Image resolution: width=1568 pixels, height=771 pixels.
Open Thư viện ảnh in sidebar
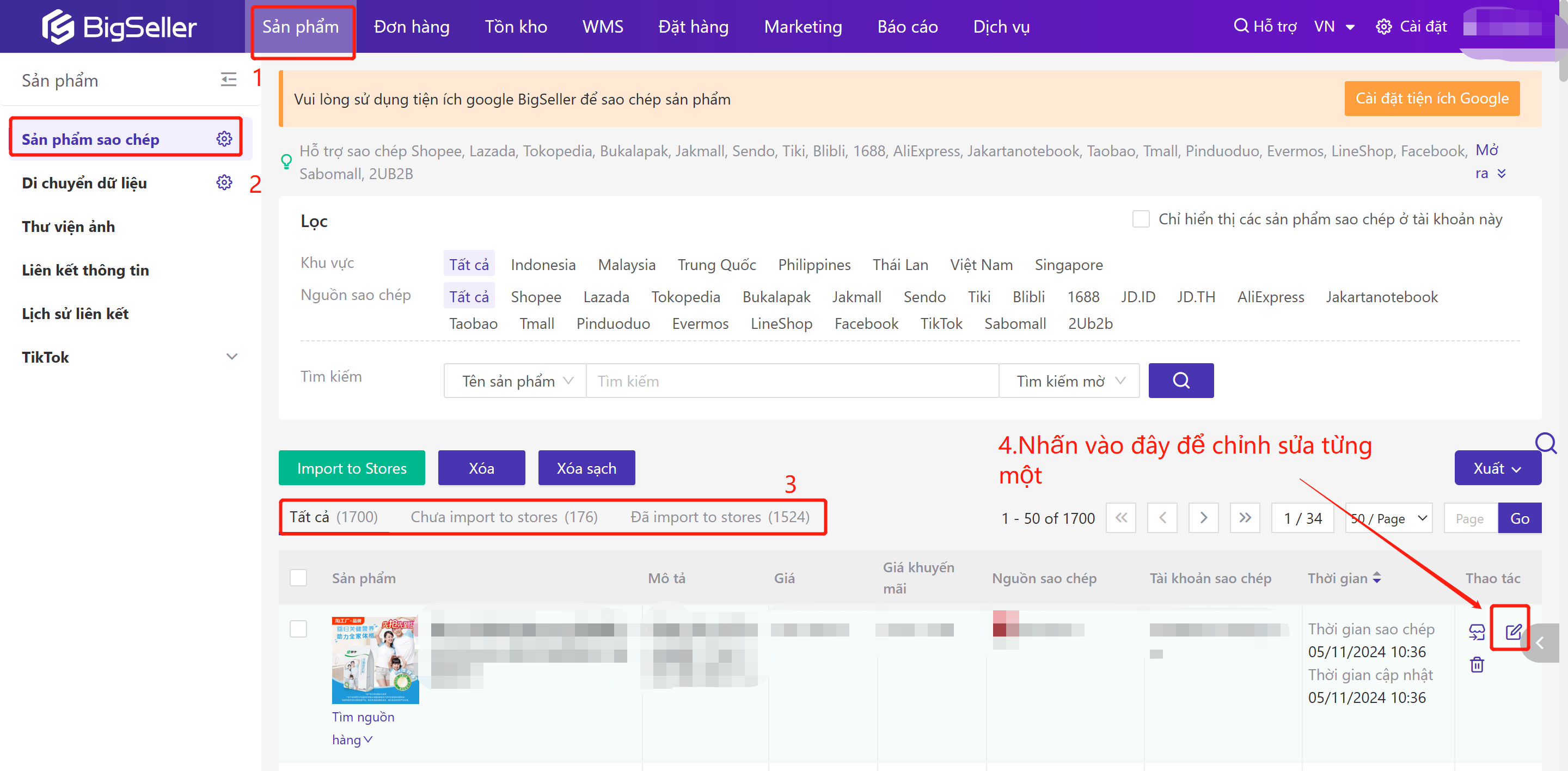tap(68, 227)
